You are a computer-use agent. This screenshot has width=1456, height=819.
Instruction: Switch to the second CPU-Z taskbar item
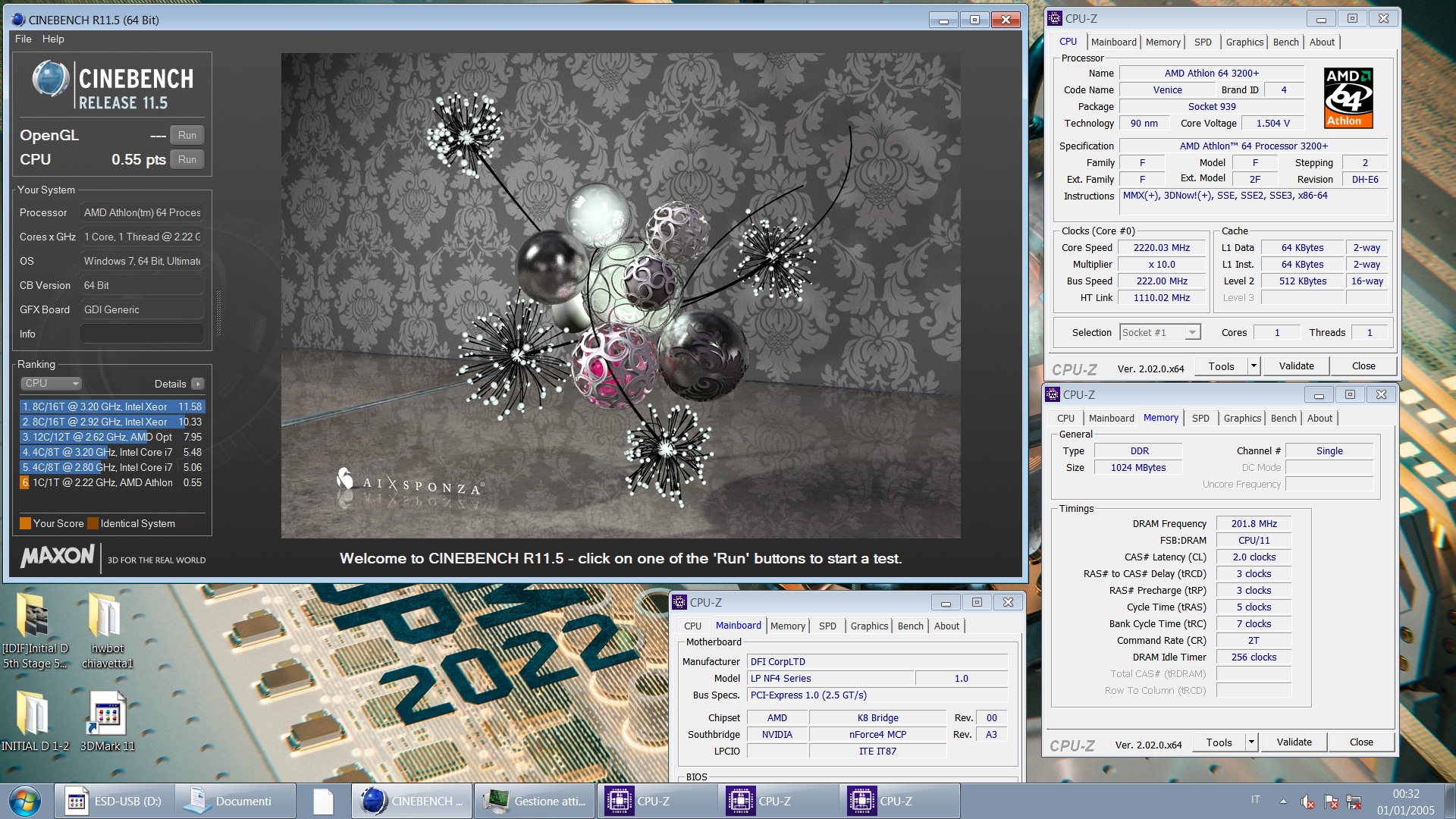(779, 802)
